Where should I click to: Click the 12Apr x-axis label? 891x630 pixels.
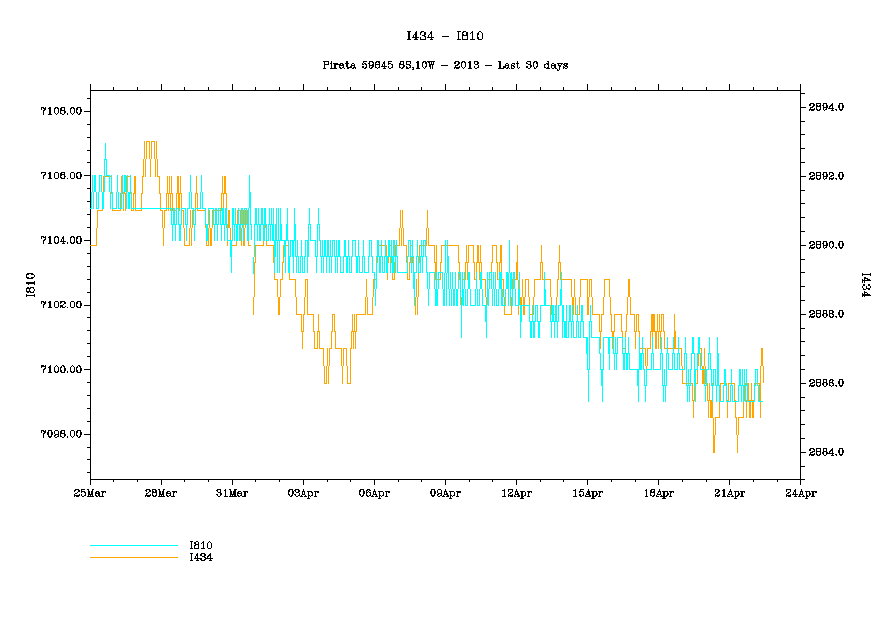[x=516, y=493]
